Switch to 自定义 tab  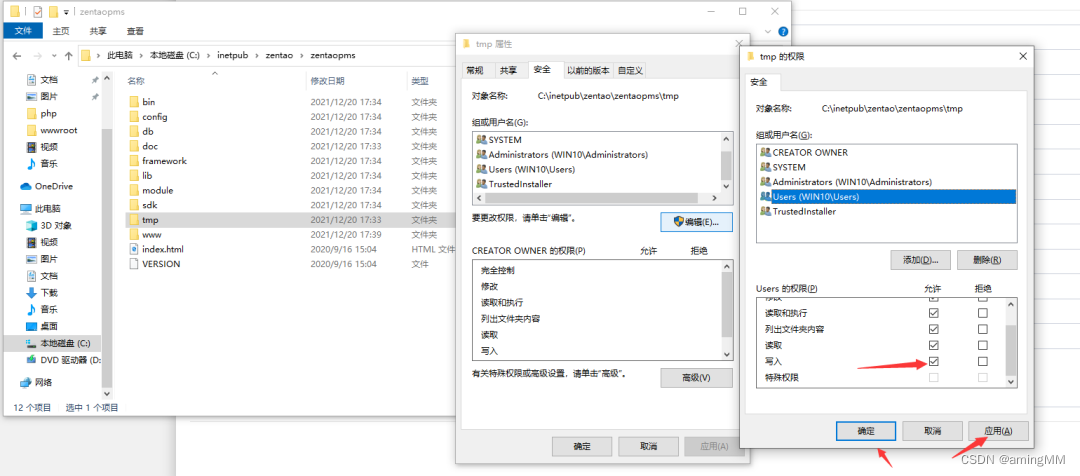coord(630,70)
